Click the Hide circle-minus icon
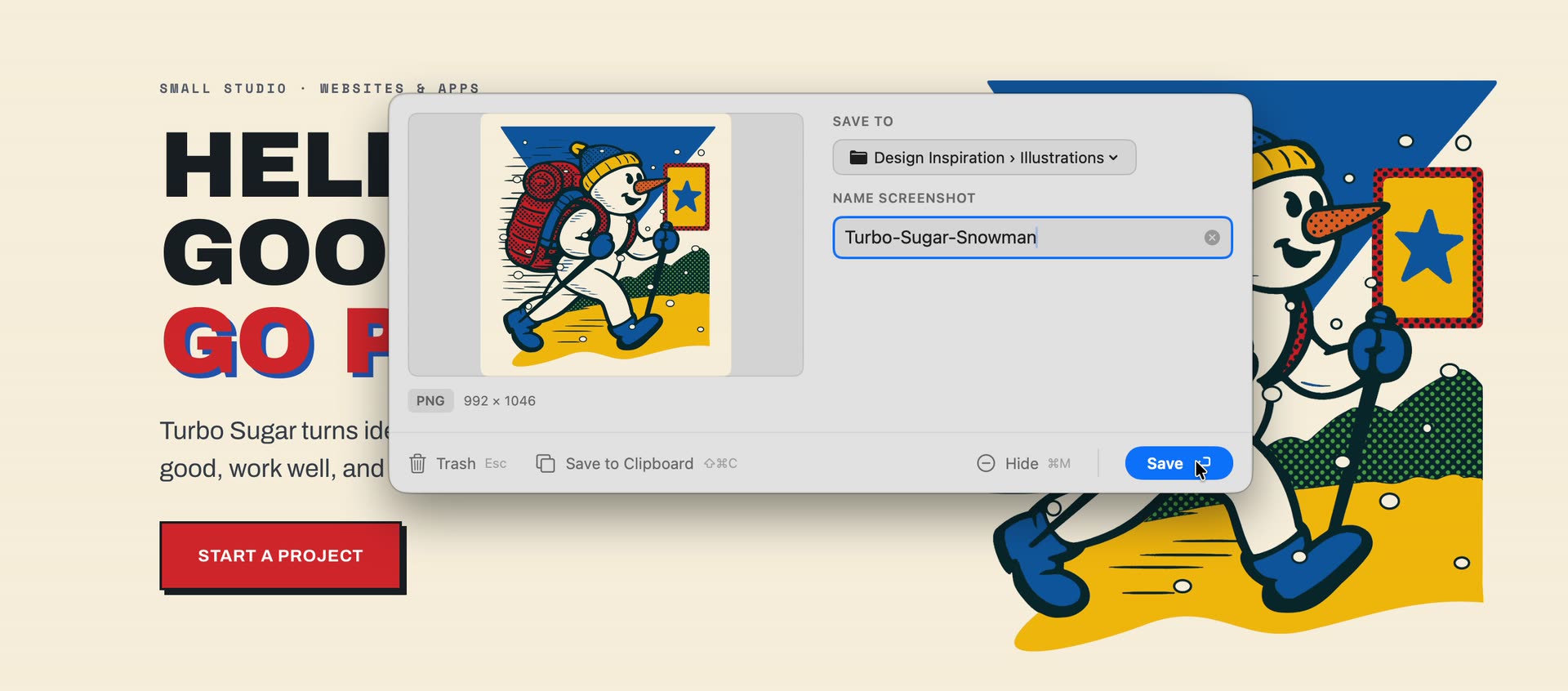 [x=986, y=463]
